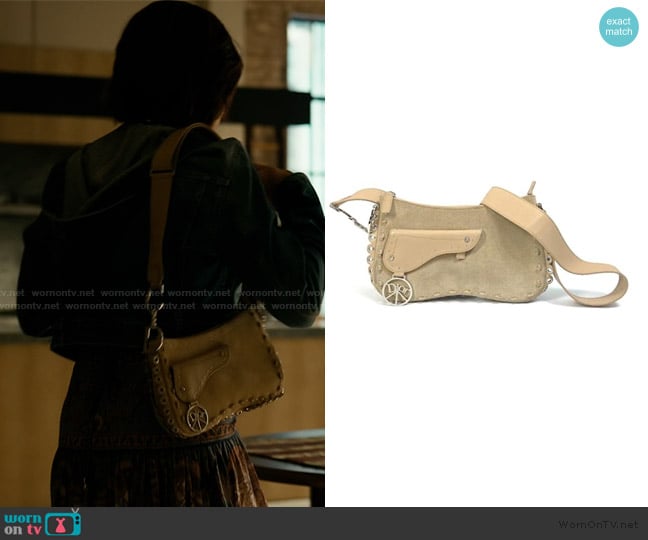The width and height of the screenshot is (648, 540).
Task: Open the WornOnTV.net footer text
Action: point(599,524)
